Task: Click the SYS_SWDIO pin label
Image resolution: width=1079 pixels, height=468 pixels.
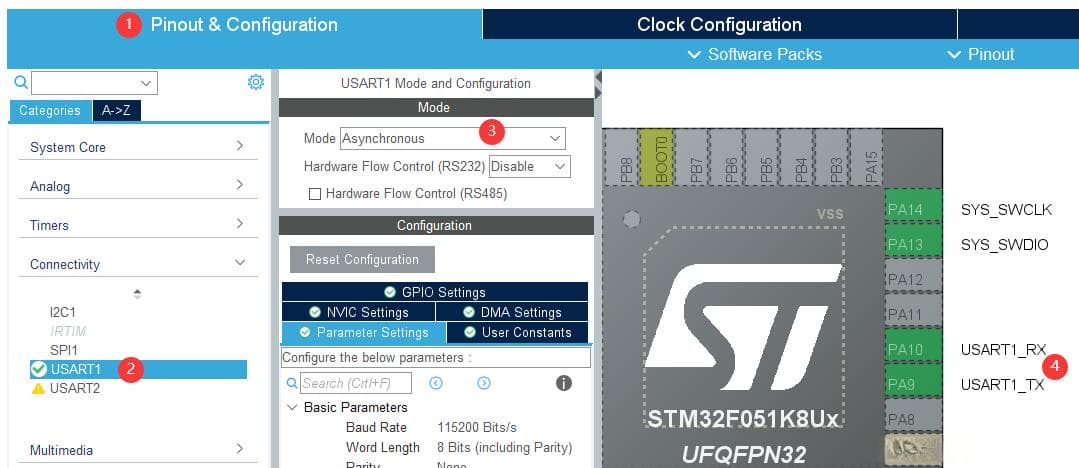Action: (1005, 244)
